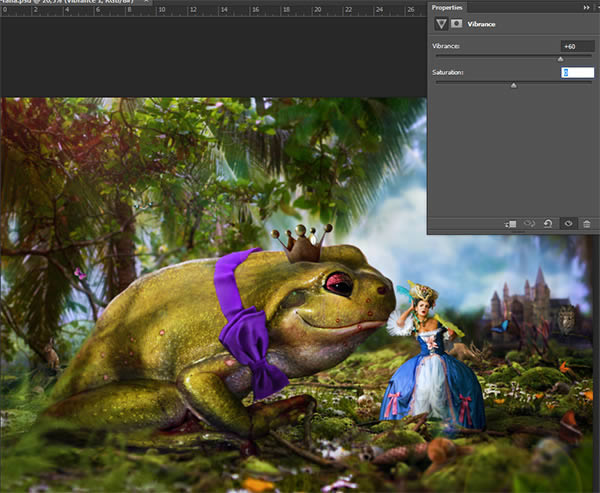
Task: Click the frog's crown in canvas
Action: 302,243
